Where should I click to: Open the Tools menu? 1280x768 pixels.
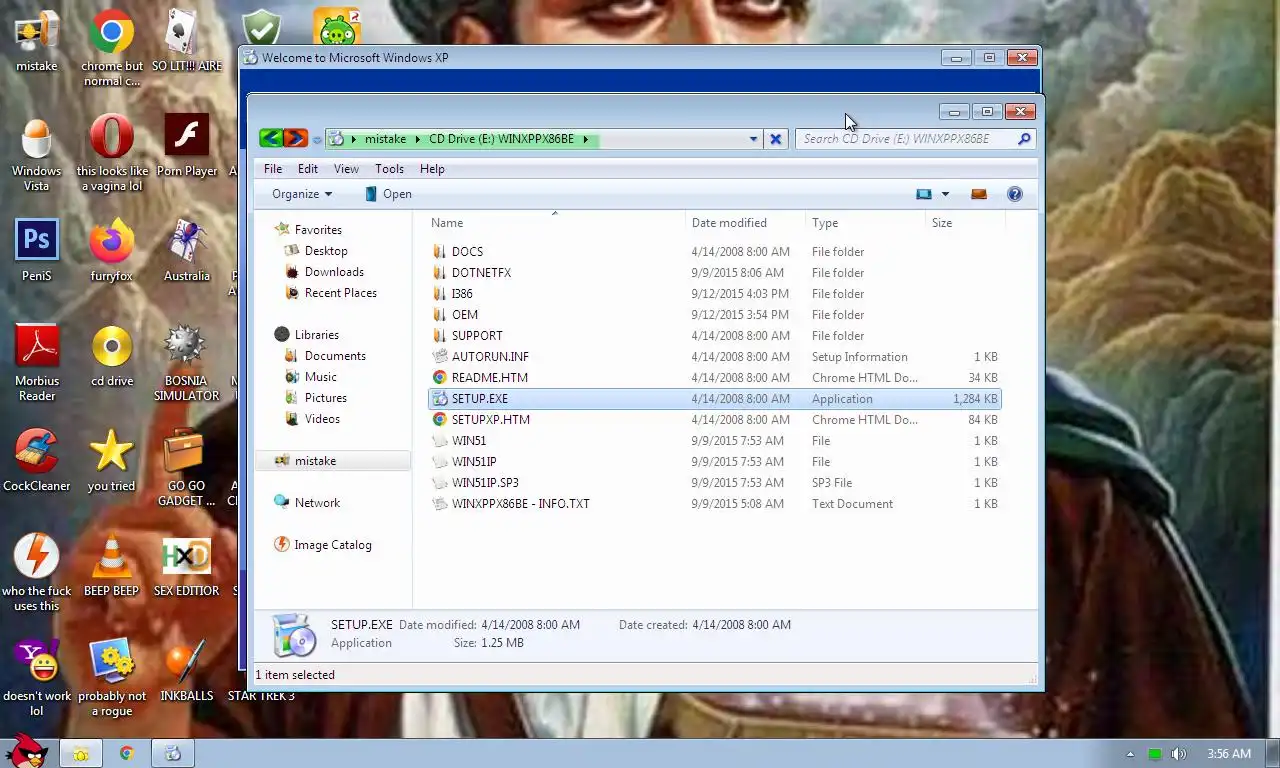click(389, 169)
